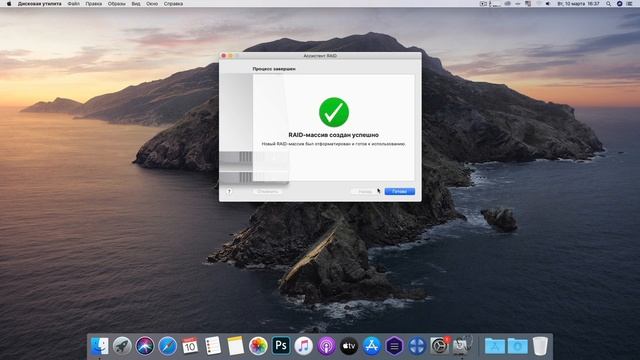This screenshot has height=360, width=640.
Task: Click the Siri icon in menu bar
Action: (619, 4)
